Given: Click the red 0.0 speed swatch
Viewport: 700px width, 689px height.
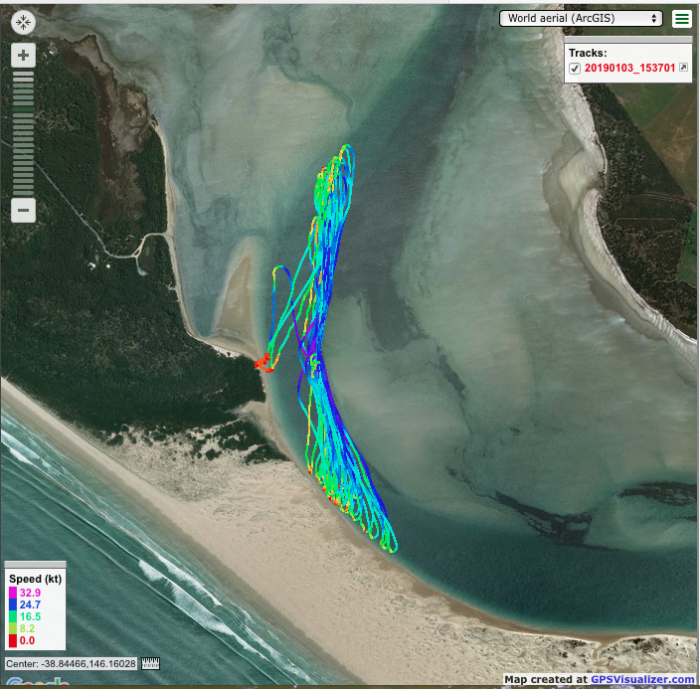Looking at the screenshot, I should click(x=12, y=640).
